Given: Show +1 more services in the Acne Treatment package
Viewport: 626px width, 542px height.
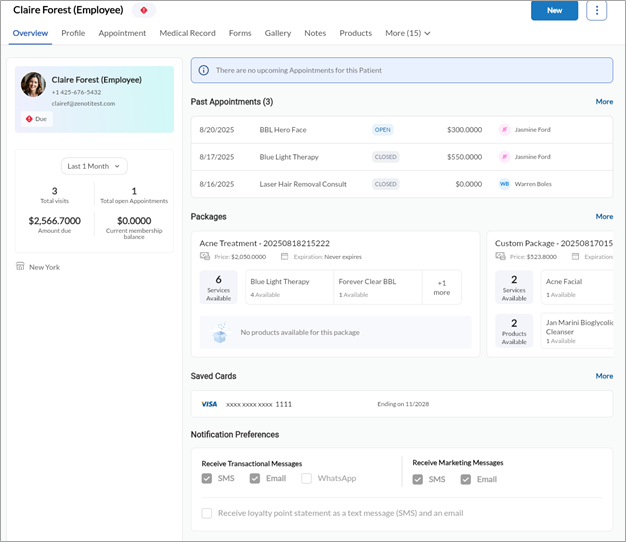Looking at the screenshot, I should coord(442,287).
